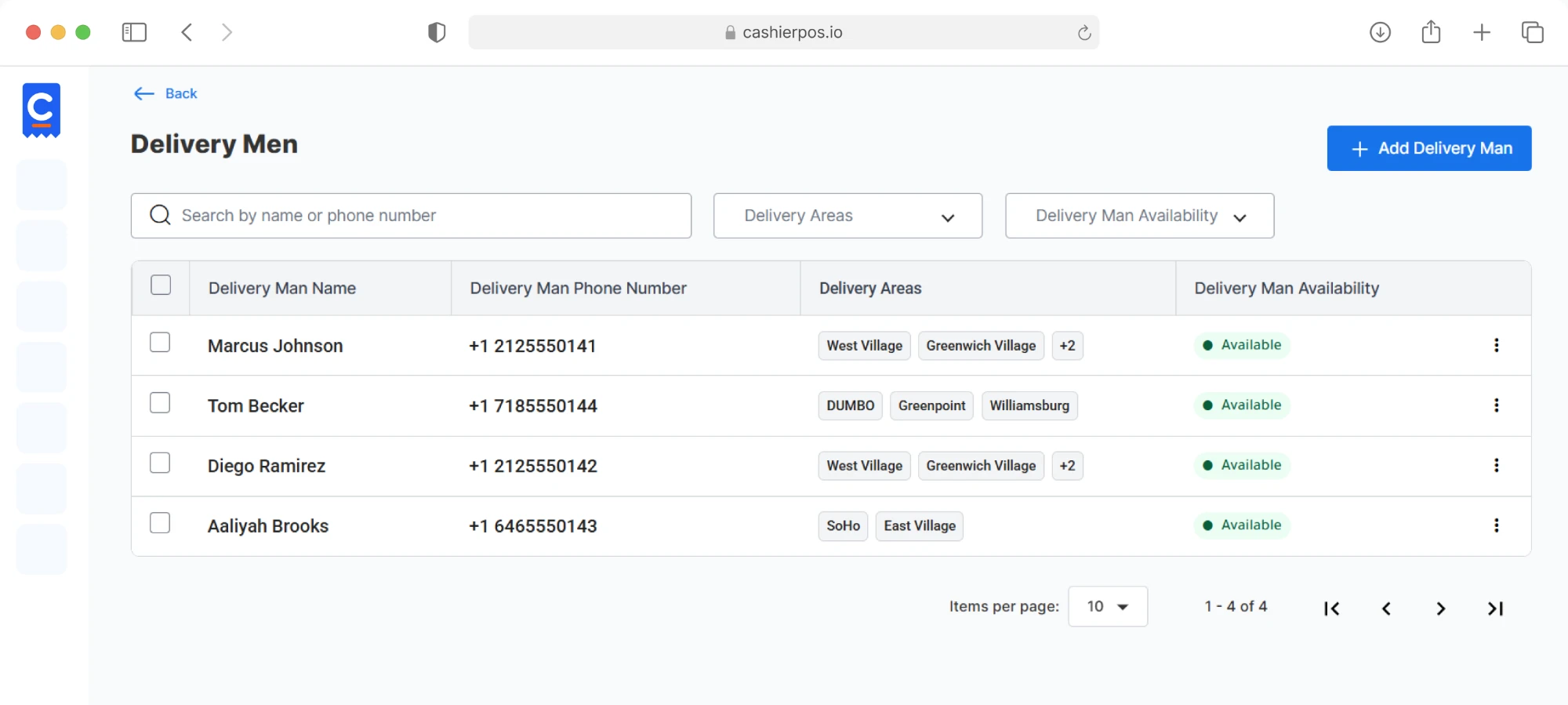Click the name Tom Becker
Screen dimensions: 1568x705
[x=256, y=406]
